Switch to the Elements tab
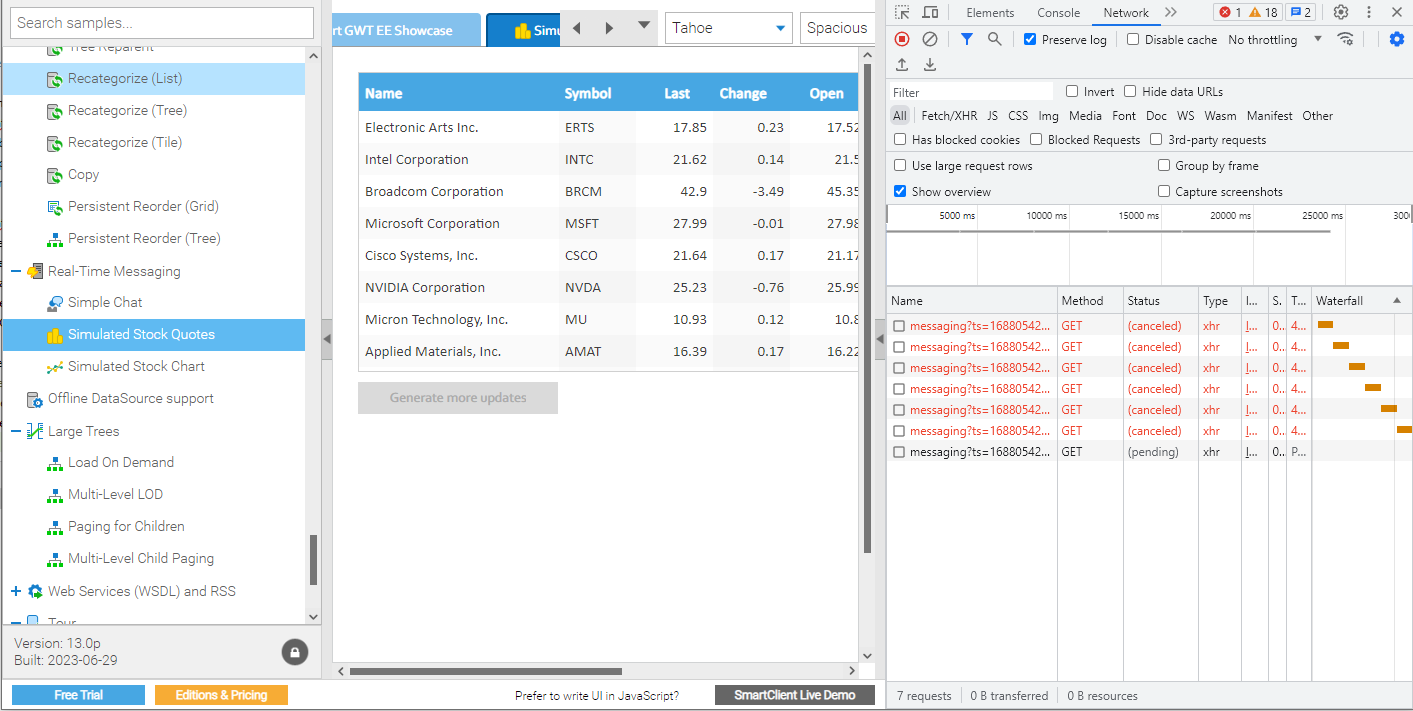Screen dimensions: 1413x711 (990, 13)
